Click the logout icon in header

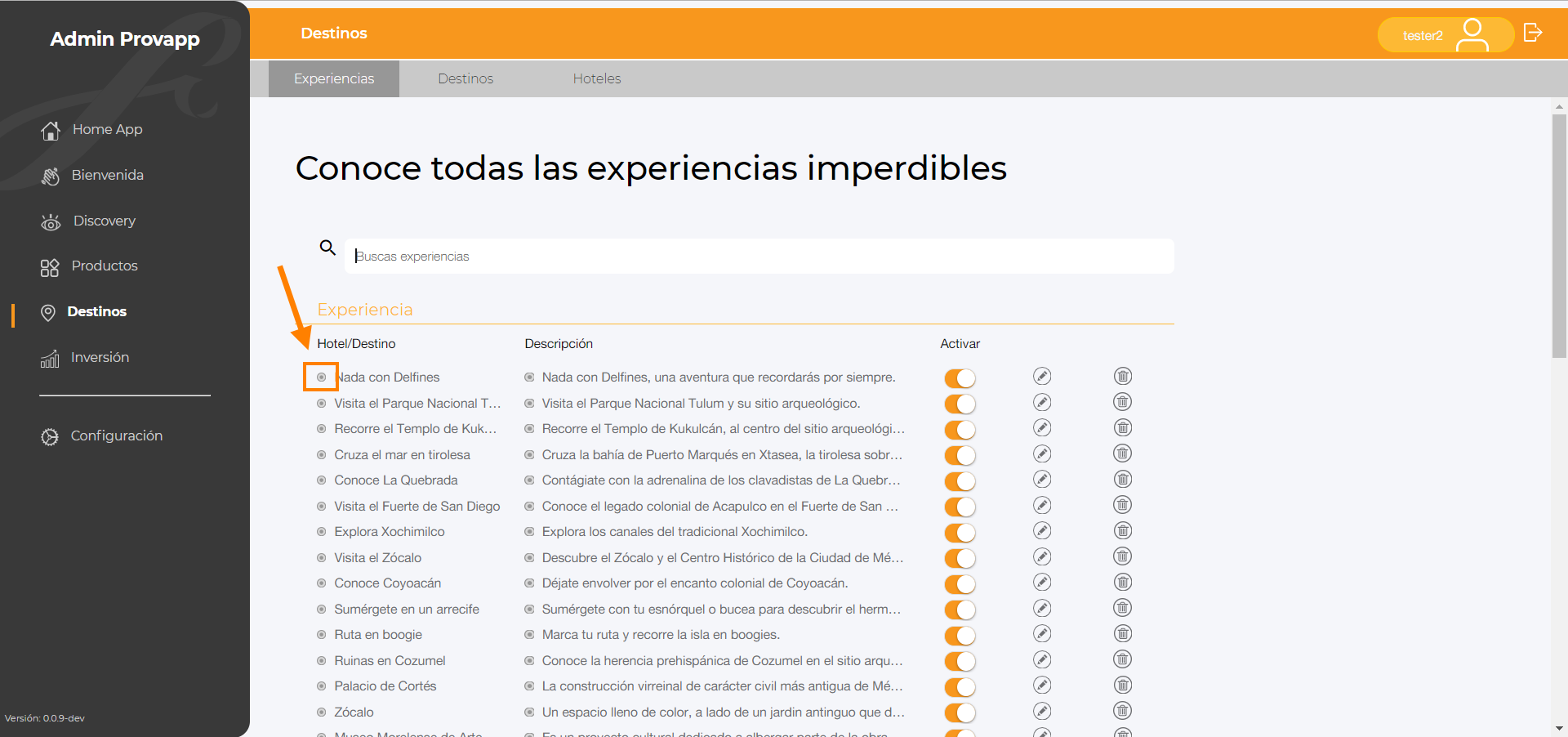click(1533, 33)
